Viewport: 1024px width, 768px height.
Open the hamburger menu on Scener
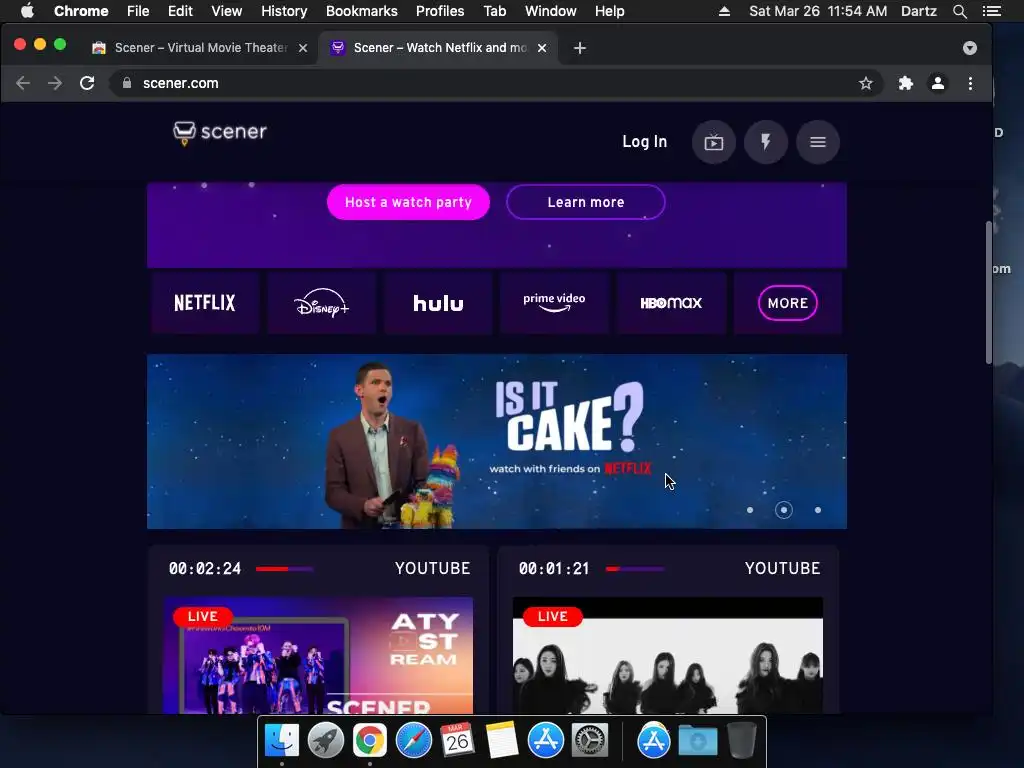pos(818,142)
